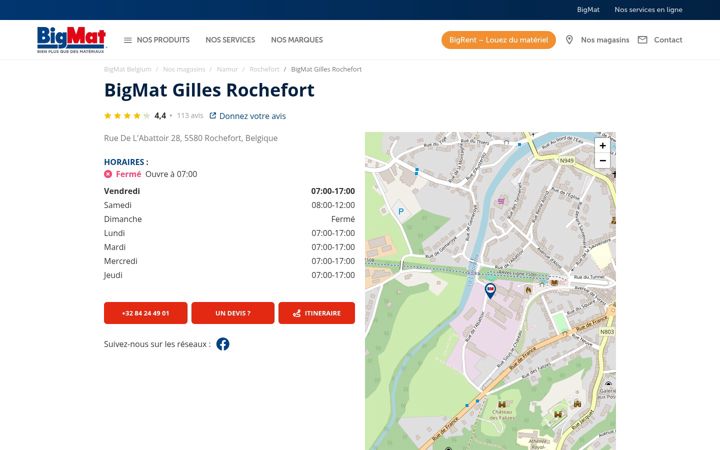Click the Ouvre à 07:00 text
The width and height of the screenshot is (720, 450).
coord(171,174)
